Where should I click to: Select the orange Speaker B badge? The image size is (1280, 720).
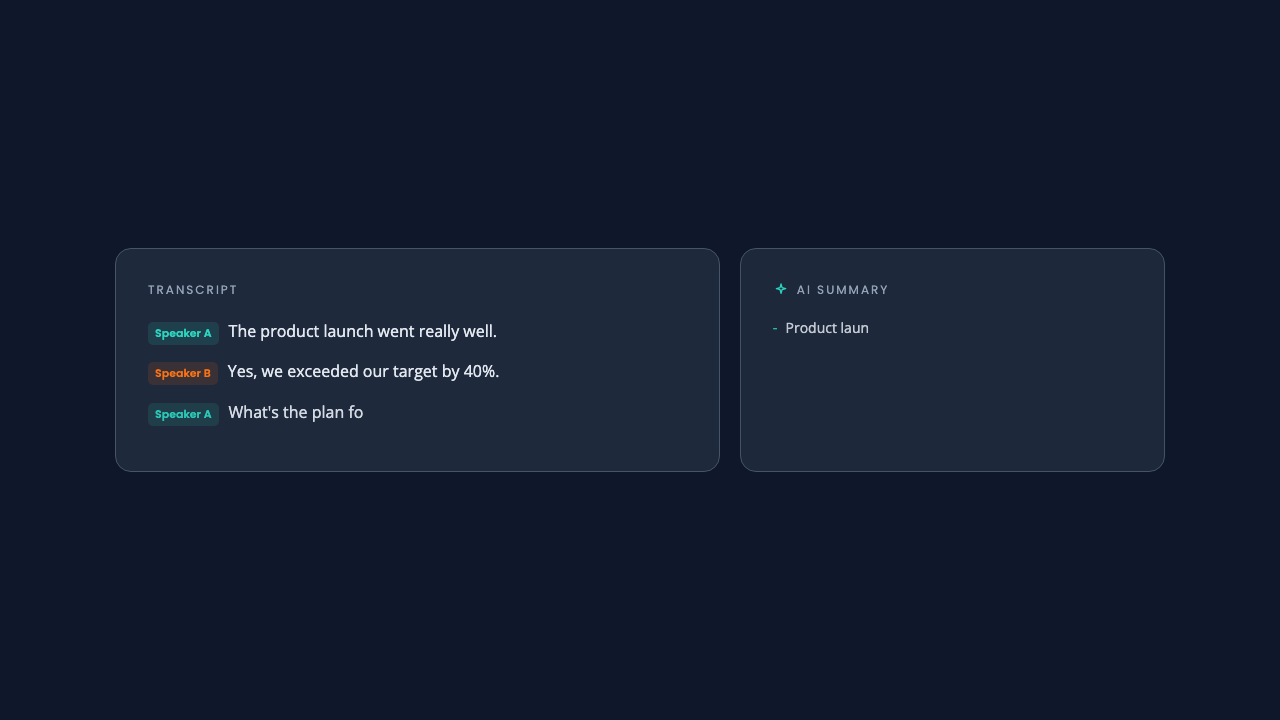pyautogui.click(x=183, y=373)
